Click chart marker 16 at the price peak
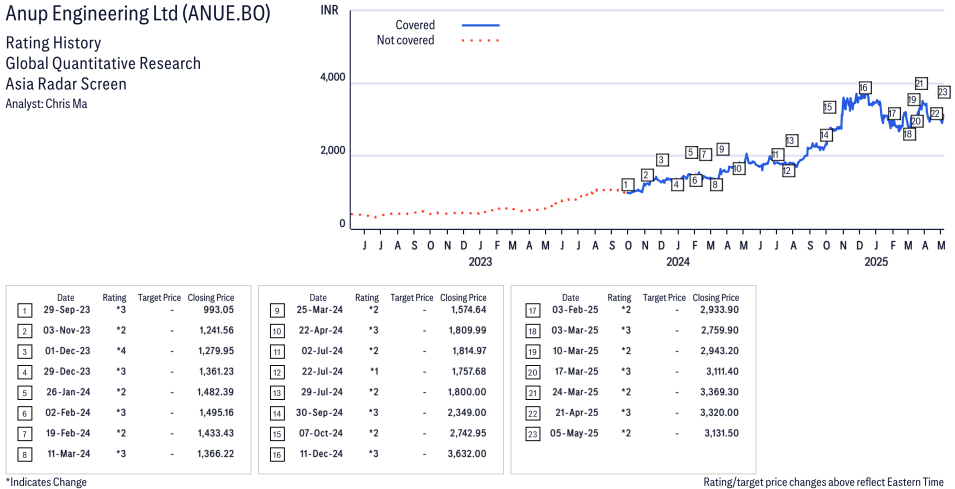Viewport: 955px width, 489px height. pos(864,88)
